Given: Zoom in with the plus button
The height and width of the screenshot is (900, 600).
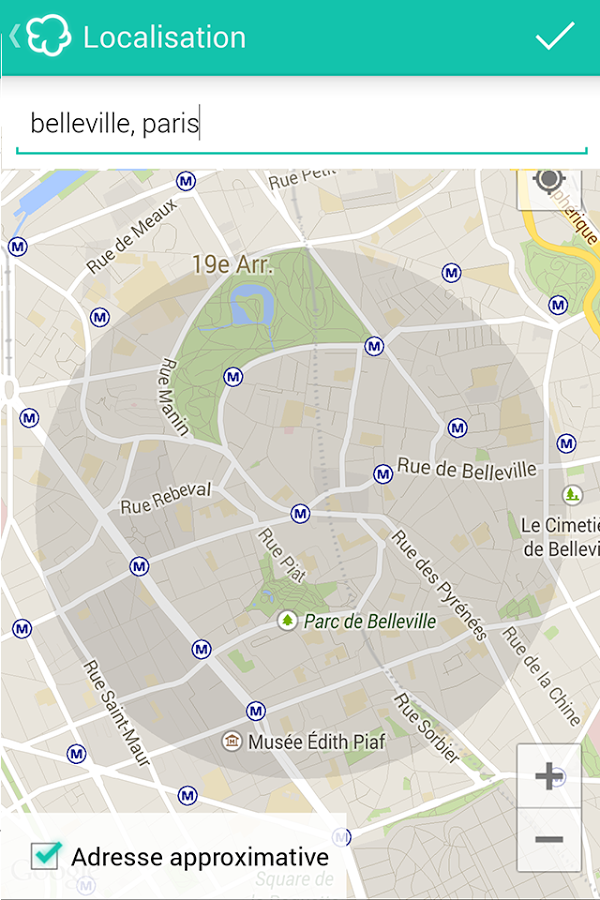Looking at the screenshot, I should 548,775.
